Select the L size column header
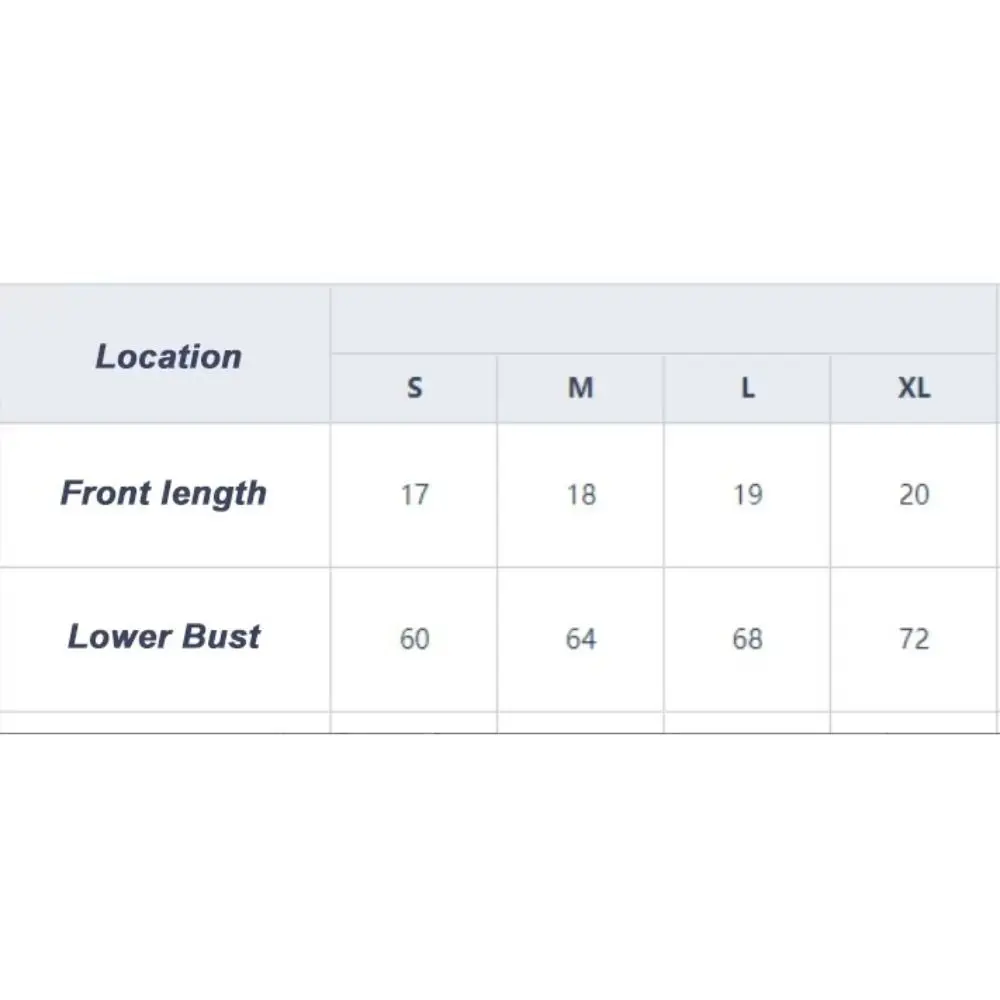This screenshot has height=1000, width=1000. [747, 388]
